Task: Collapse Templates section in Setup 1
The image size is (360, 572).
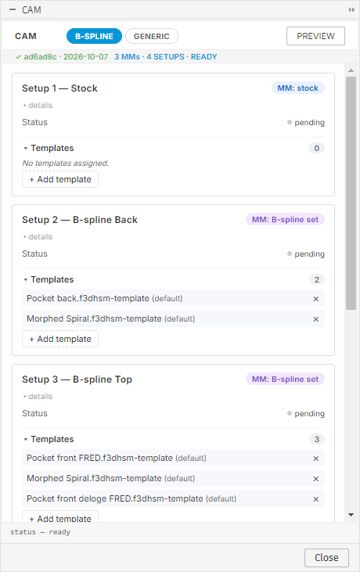Action: tap(49, 148)
